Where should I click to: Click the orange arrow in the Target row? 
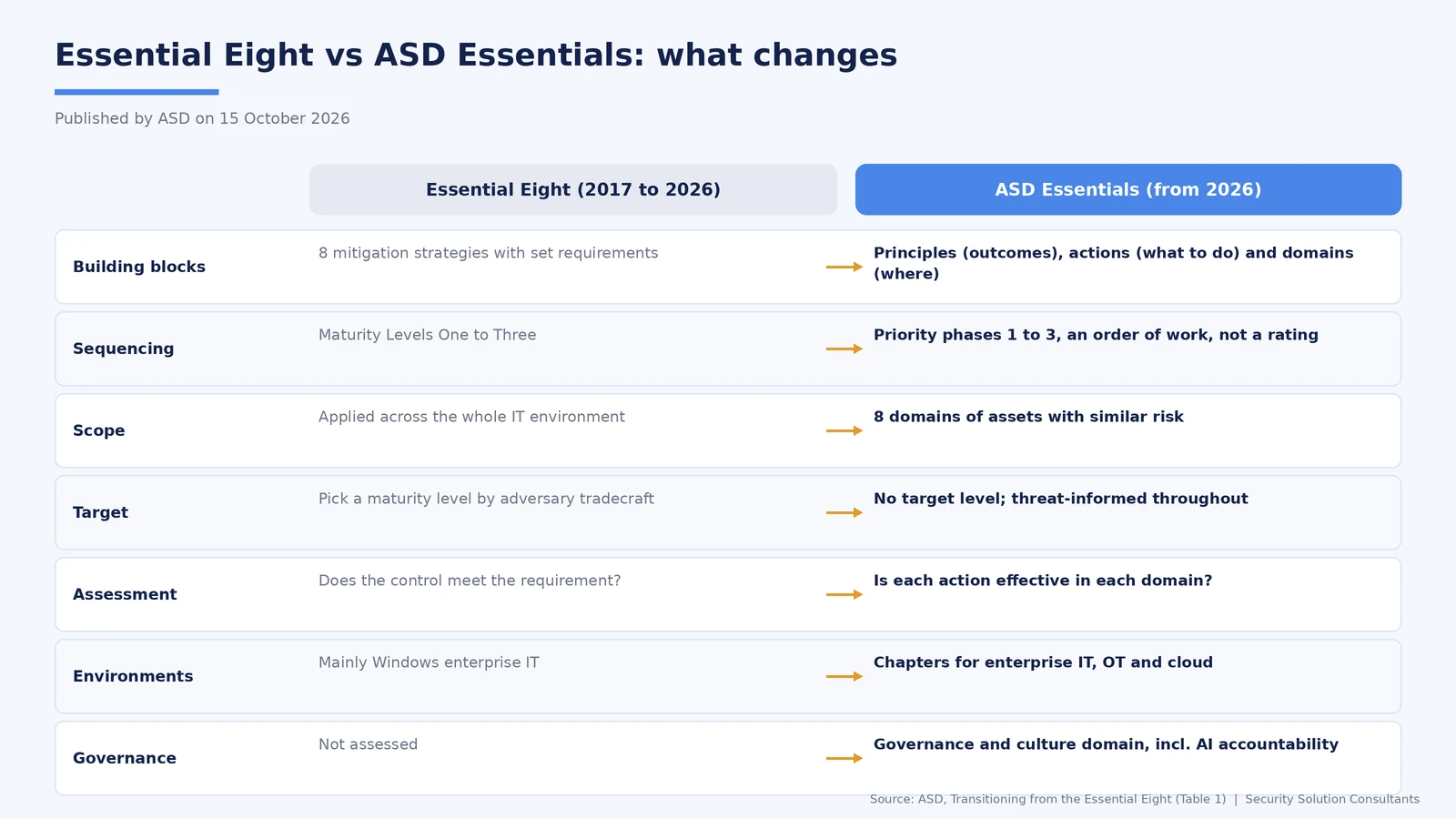tap(844, 512)
